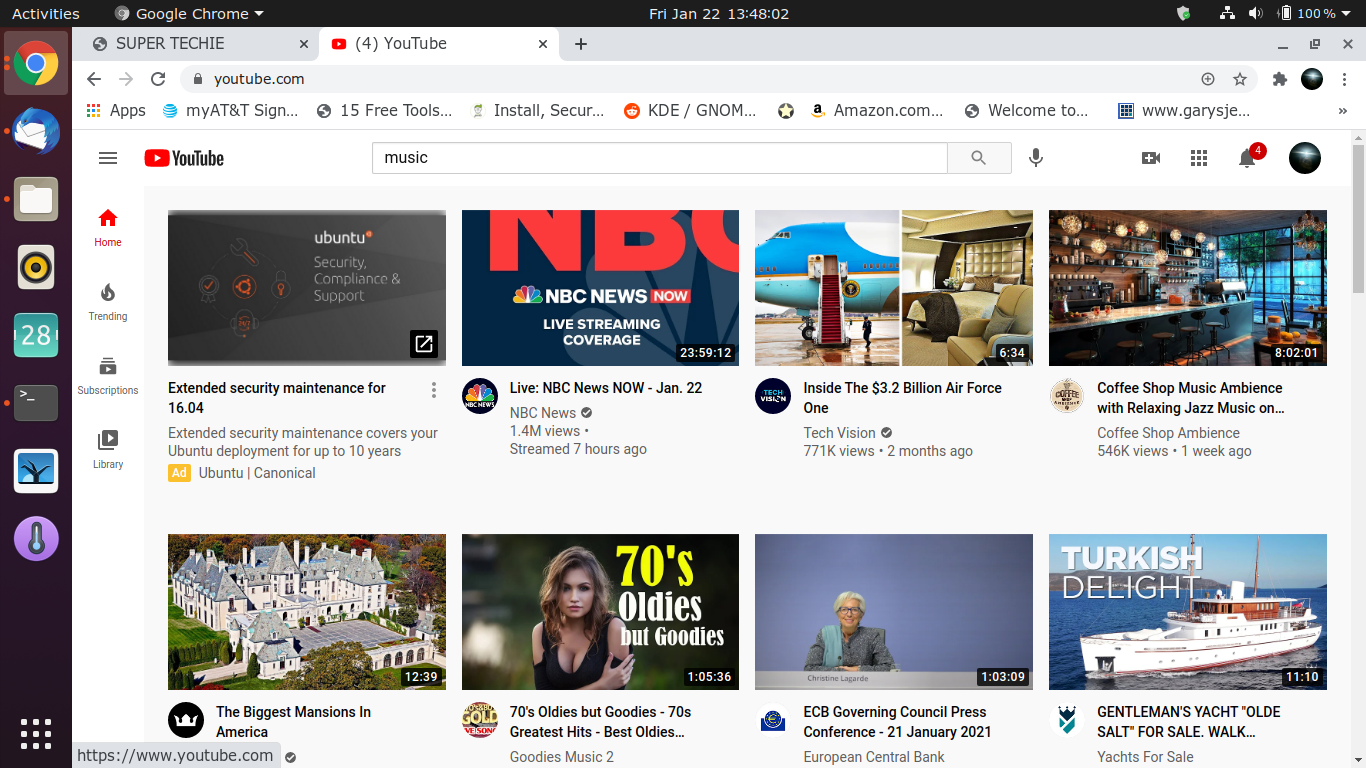Open Subscriptions in the sidebar
The height and width of the screenshot is (768, 1366).
tap(108, 375)
